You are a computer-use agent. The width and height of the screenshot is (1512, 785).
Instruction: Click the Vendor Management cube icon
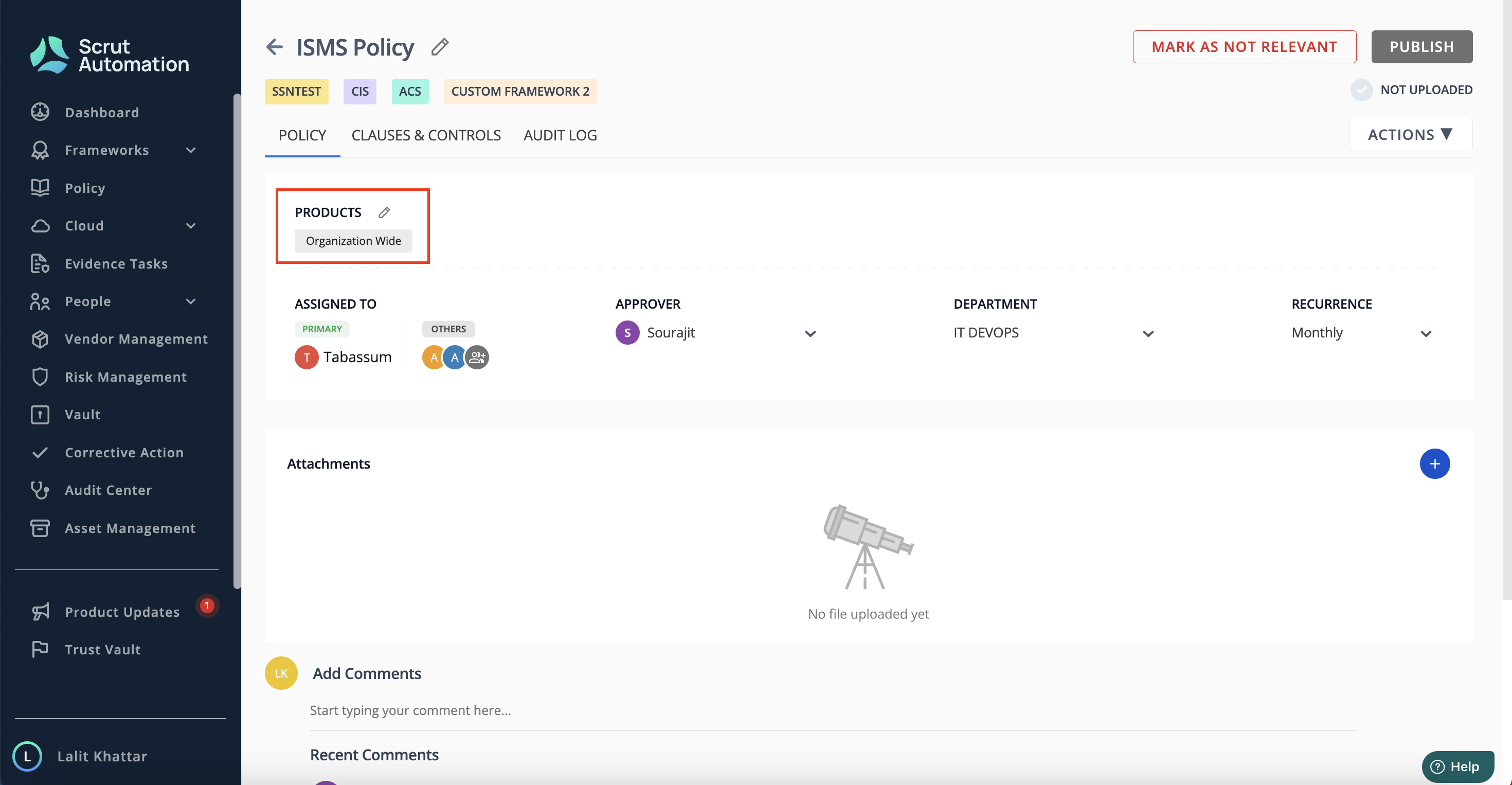(40, 339)
